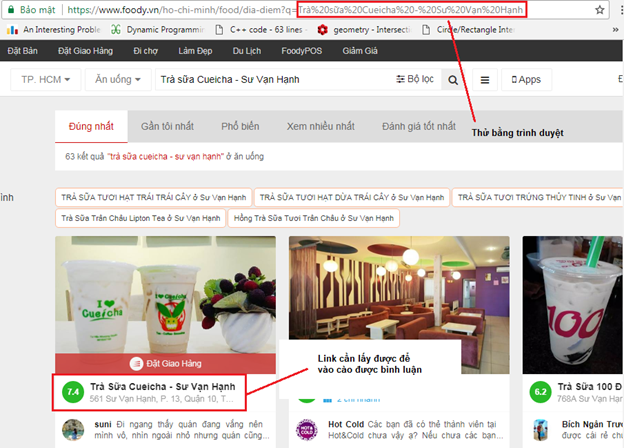Expand the TP. HCM city dropdown

pos(46,80)
